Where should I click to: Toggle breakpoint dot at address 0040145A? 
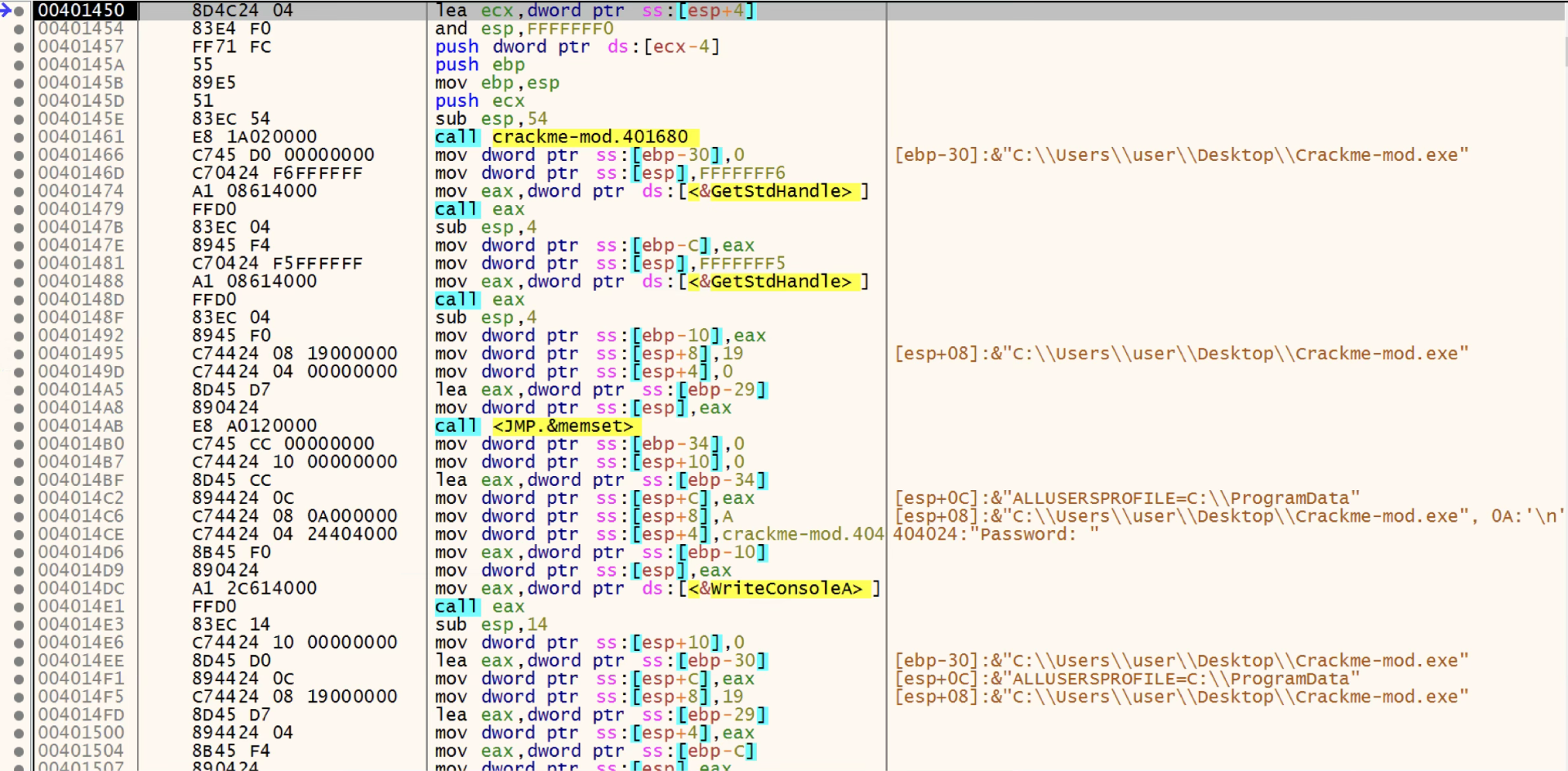pyautogui.click(x=19, y=65)
